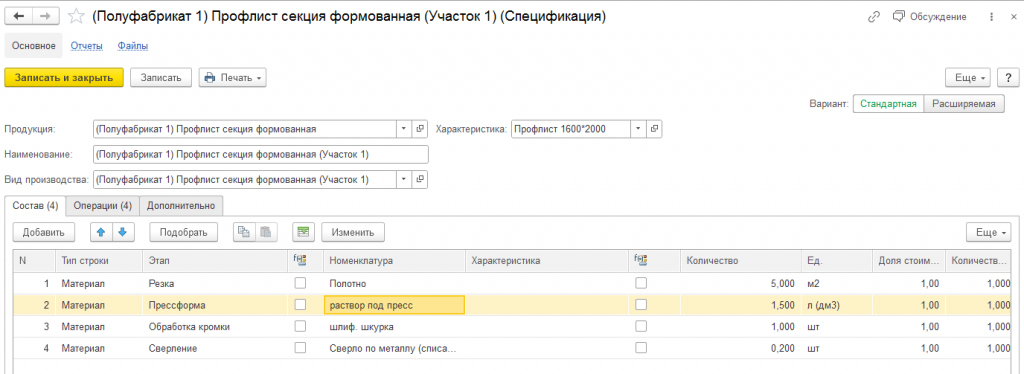Open Продукция field linked item icon
Viewport: 1024px width, 374px height.
[x=421, y=129]
